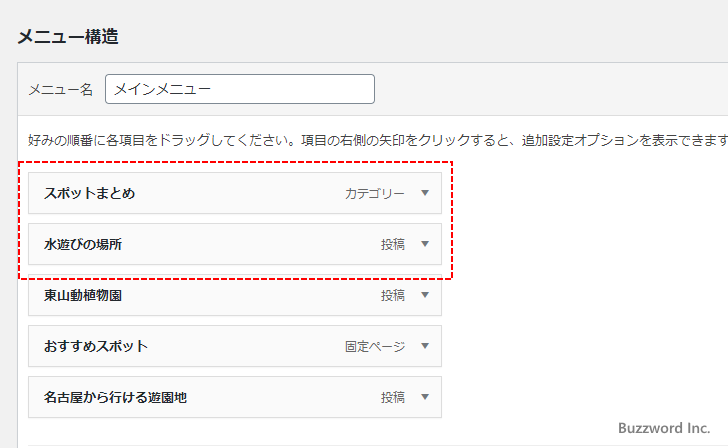Click the drag instruction text below menu name
Screen dimensions: 728x448
tap(370, 140)
